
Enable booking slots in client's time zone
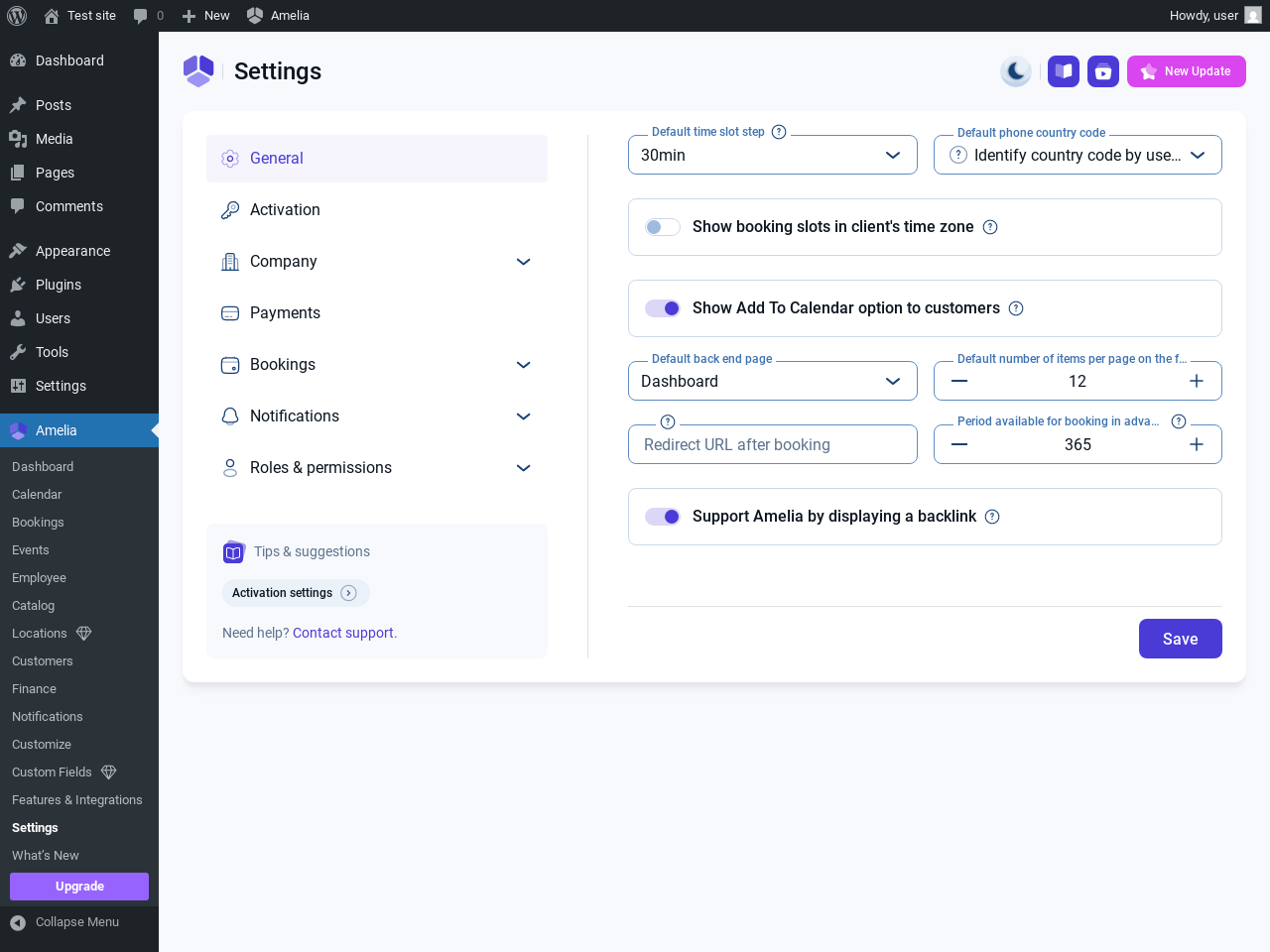click(x=662, y=227)
